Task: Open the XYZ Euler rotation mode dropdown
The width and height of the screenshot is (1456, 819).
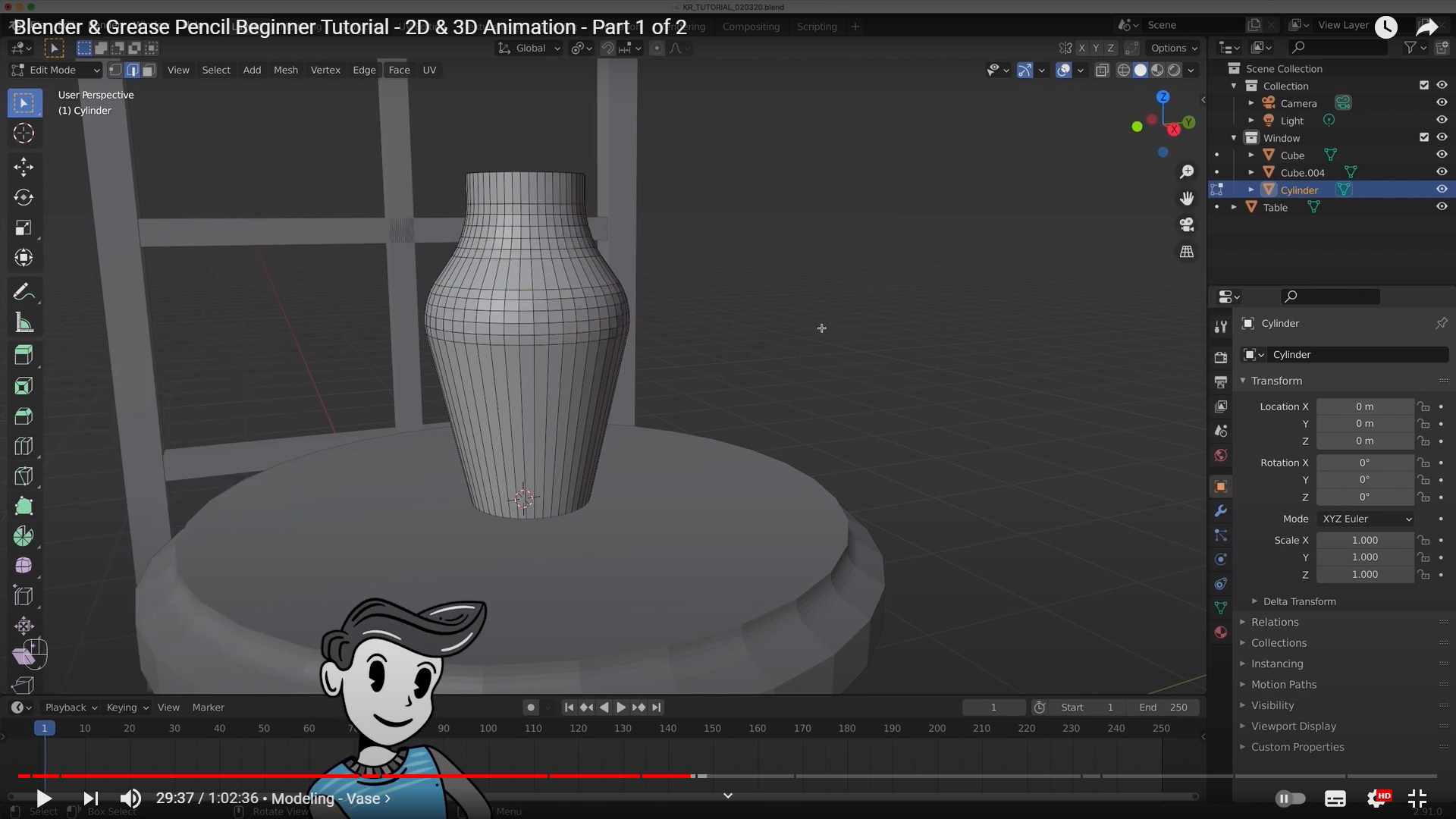Action: (x=1366, y=519)
